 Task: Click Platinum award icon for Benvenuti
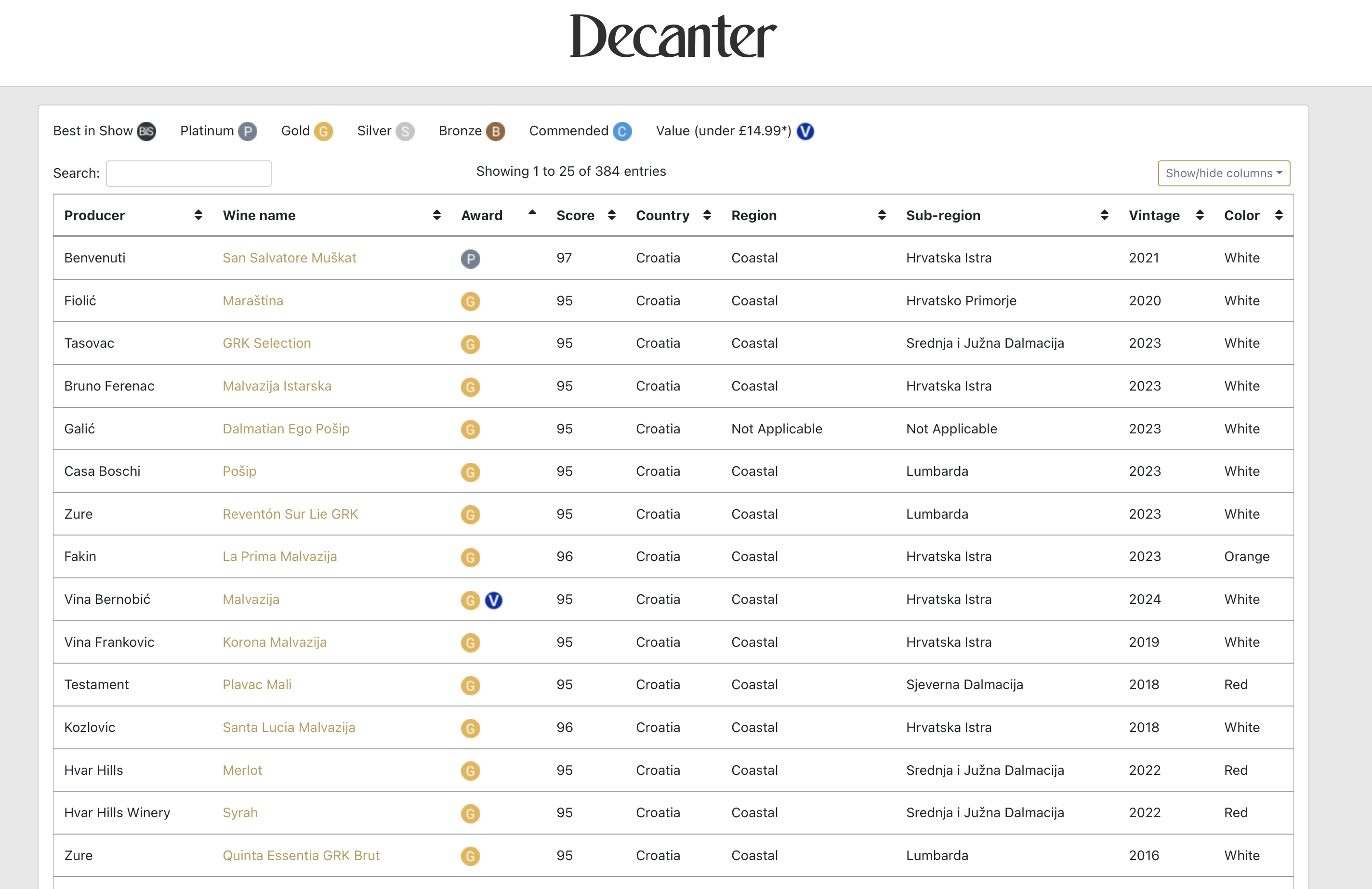[x=470, y=259]
